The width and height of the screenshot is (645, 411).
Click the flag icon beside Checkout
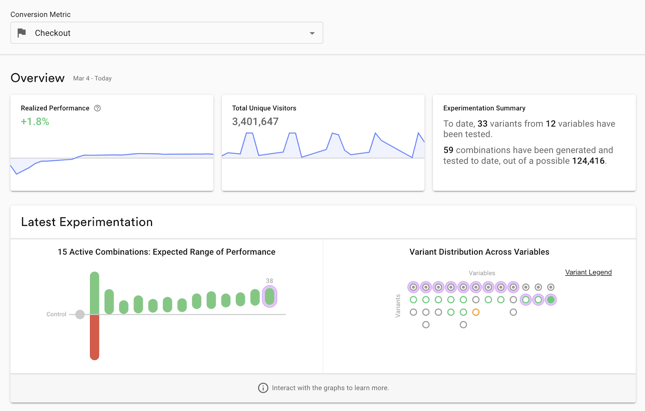[x=22, y=33]
